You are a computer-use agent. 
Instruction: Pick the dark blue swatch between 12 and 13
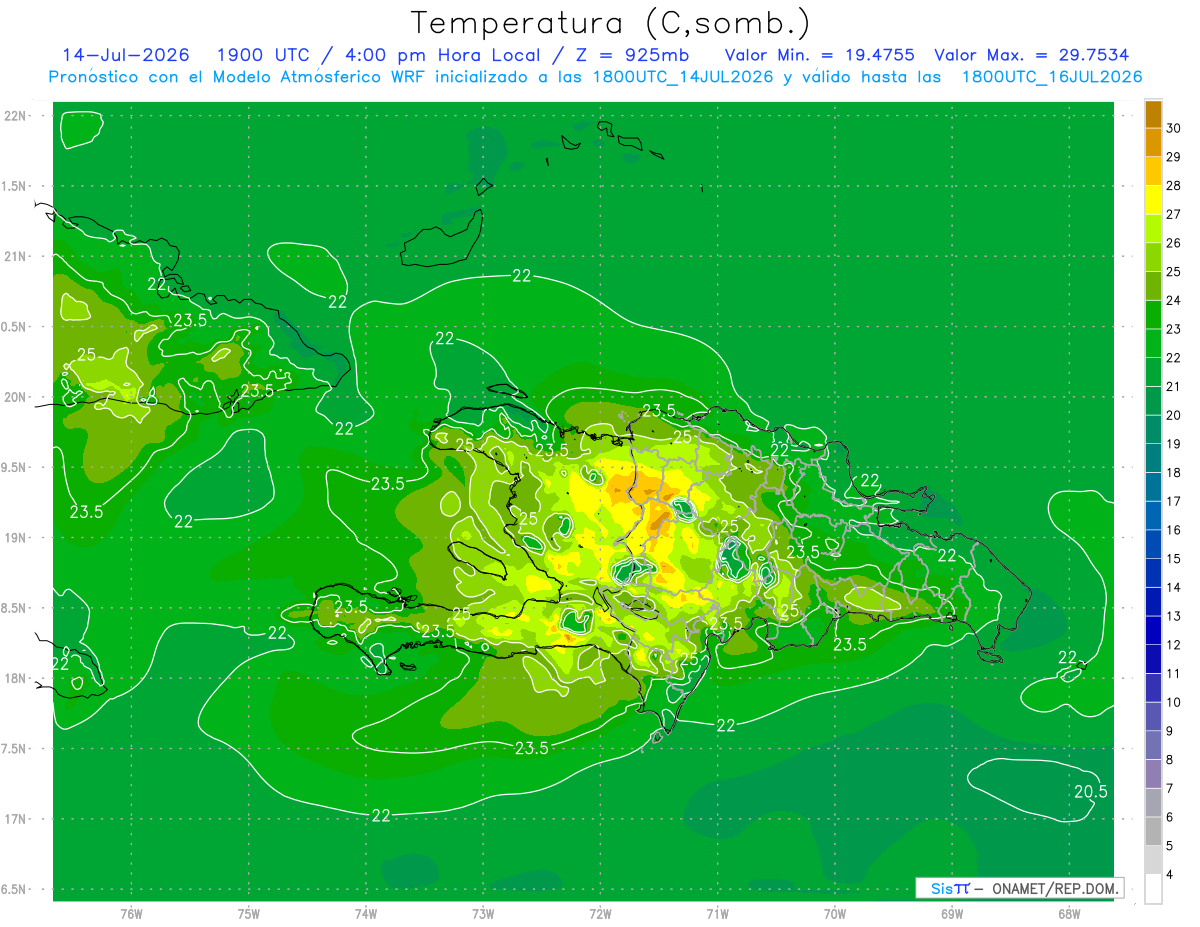[1153, 630]
